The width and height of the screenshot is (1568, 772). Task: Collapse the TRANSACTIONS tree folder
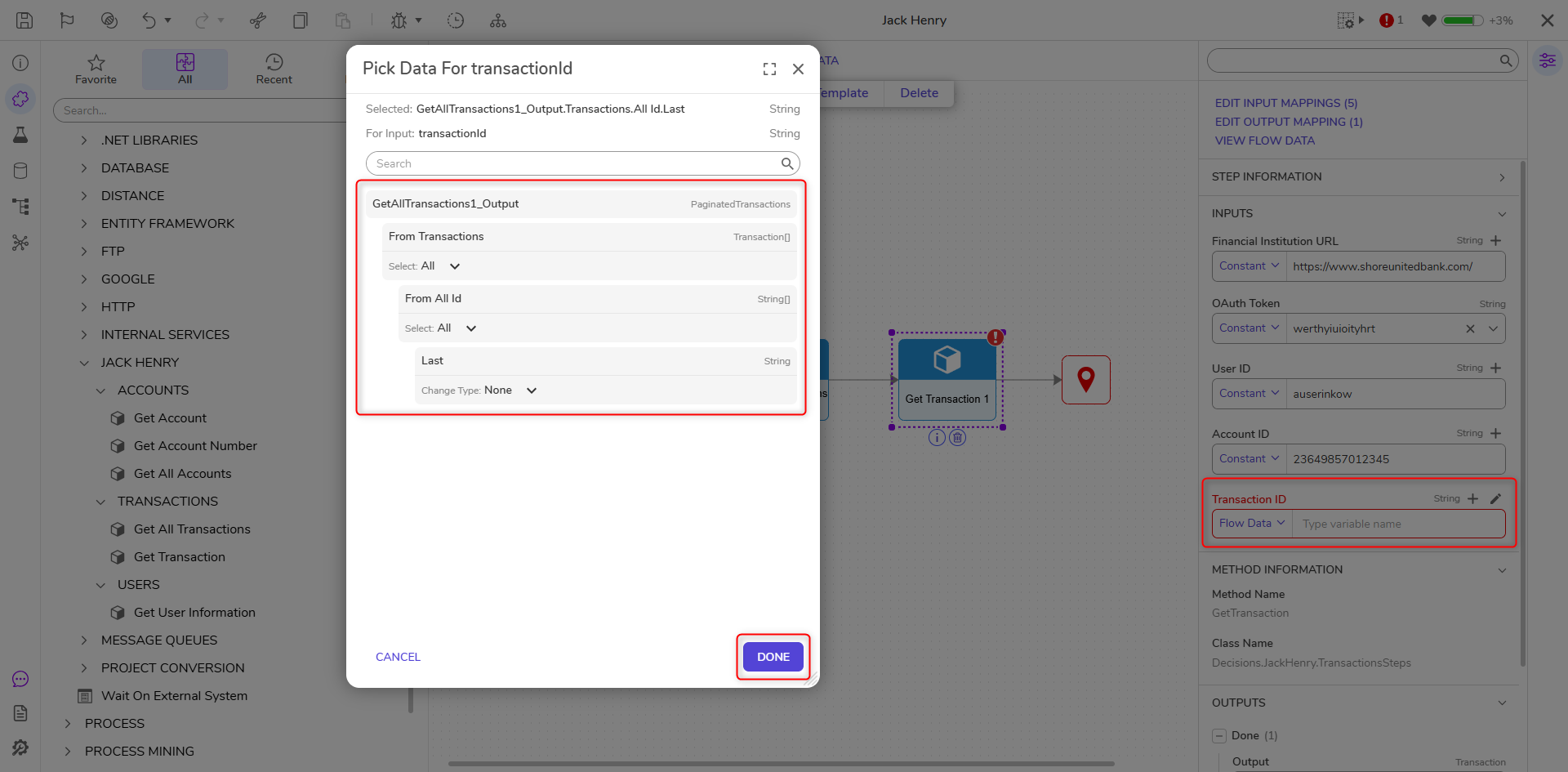point(100,502)
